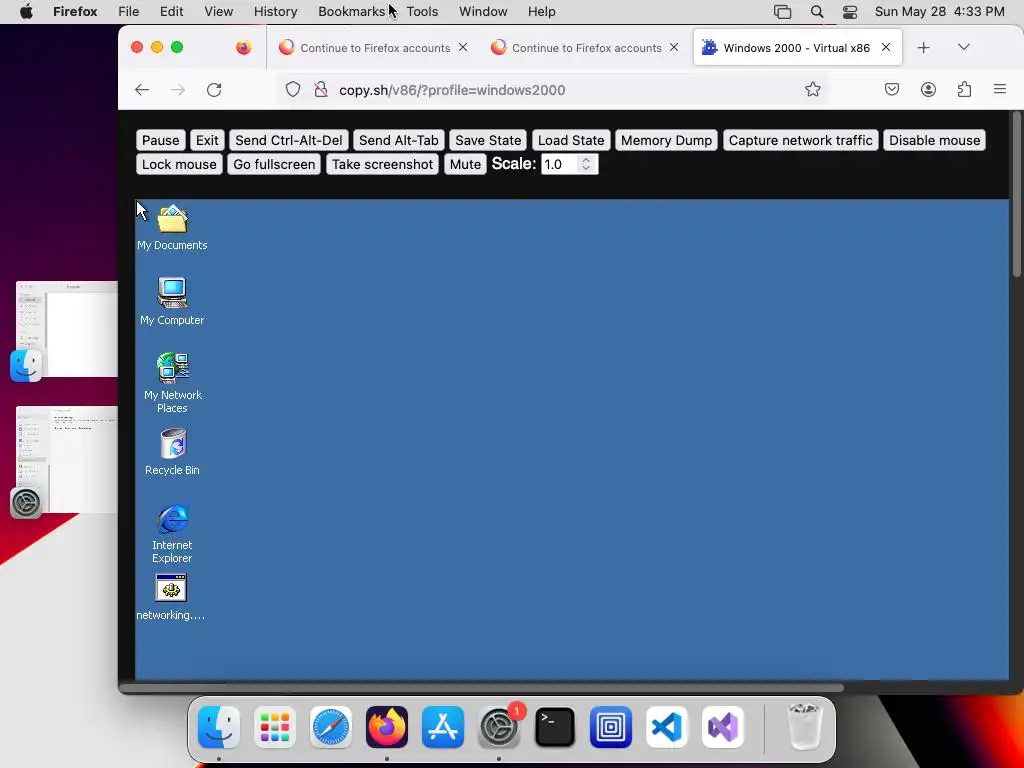The image size is (1024, 768).
Task: Open the extensions puzzle icon
Action: 965,89
